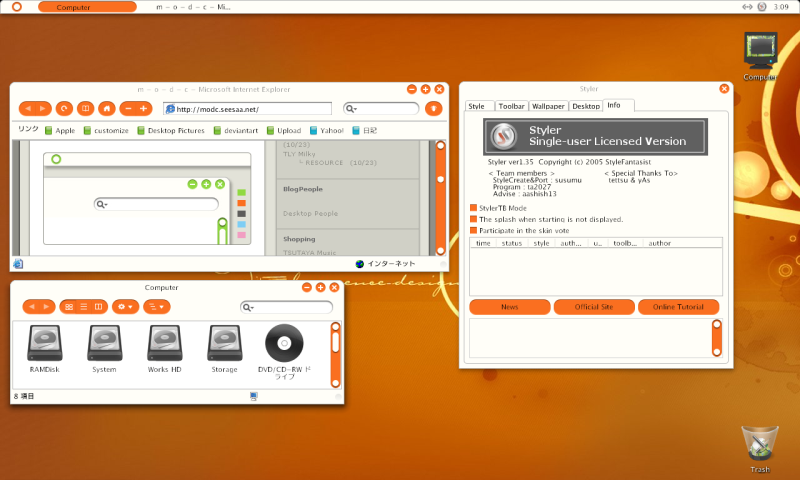Toggle Participate in the skin vote checkbox
The height and width of the screenshot is (480, 800).
click(x=473, y=230)
